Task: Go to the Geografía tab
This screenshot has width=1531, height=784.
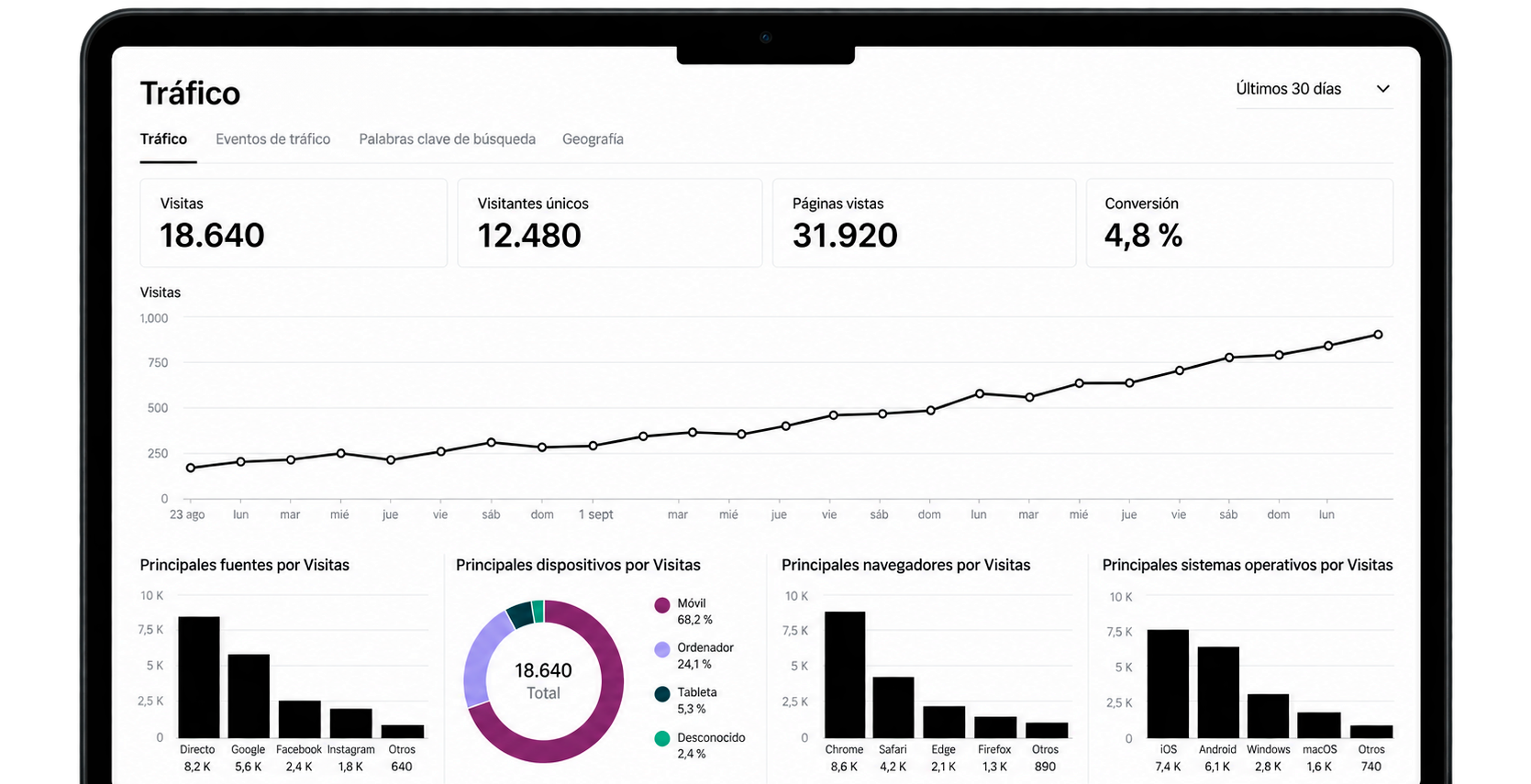Action: tap(593, 139)
